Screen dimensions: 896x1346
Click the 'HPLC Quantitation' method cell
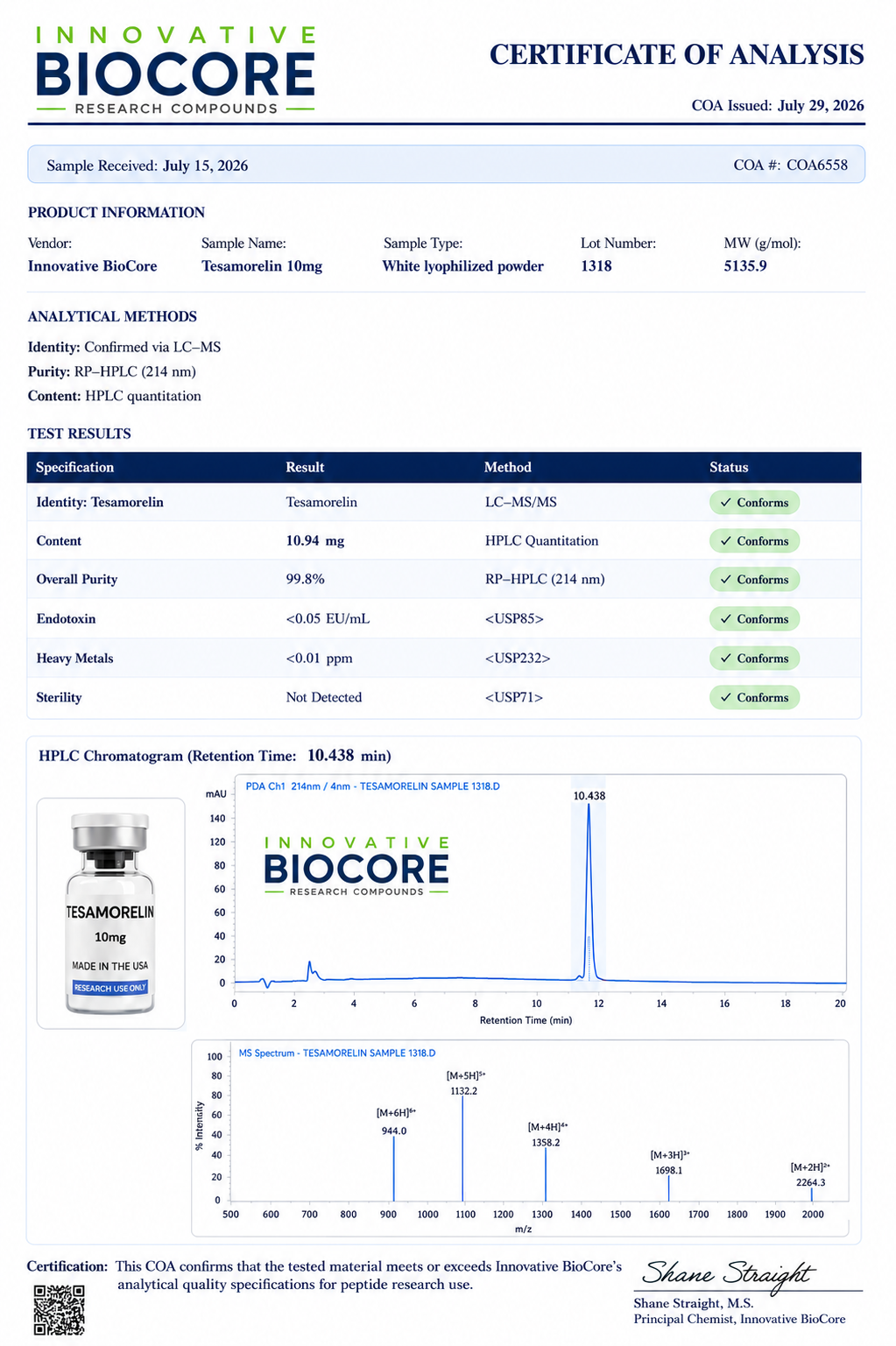pyautogui.click(x=542, y=541)
